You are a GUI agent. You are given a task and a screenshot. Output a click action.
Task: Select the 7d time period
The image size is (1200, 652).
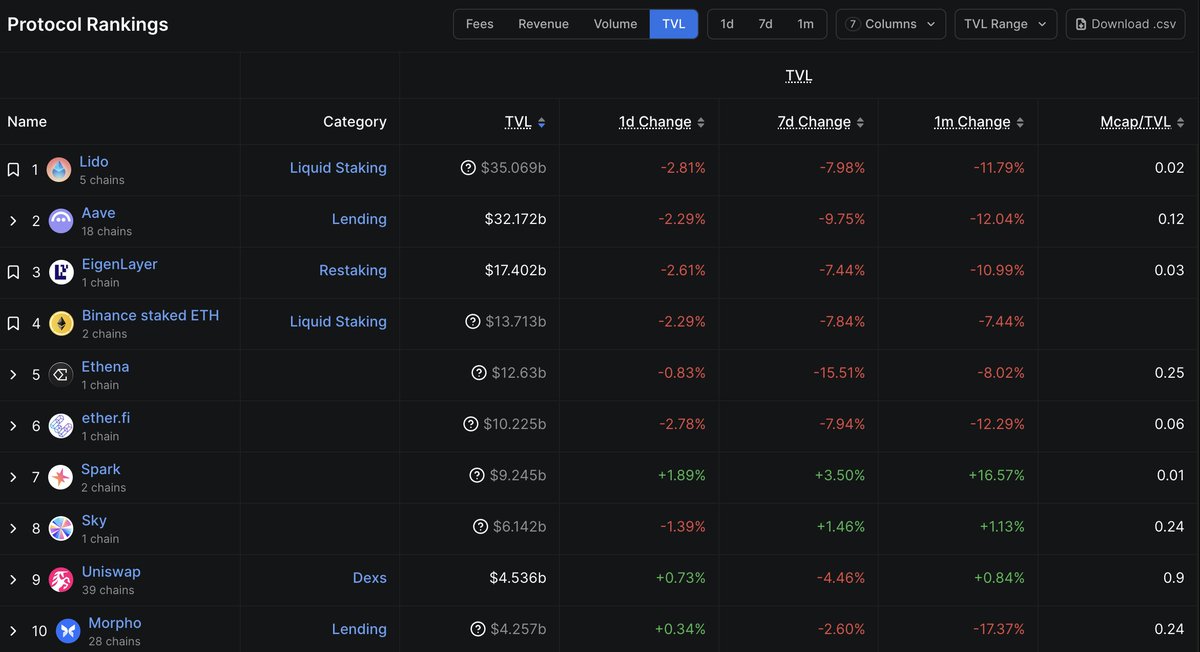click(765, 24)
